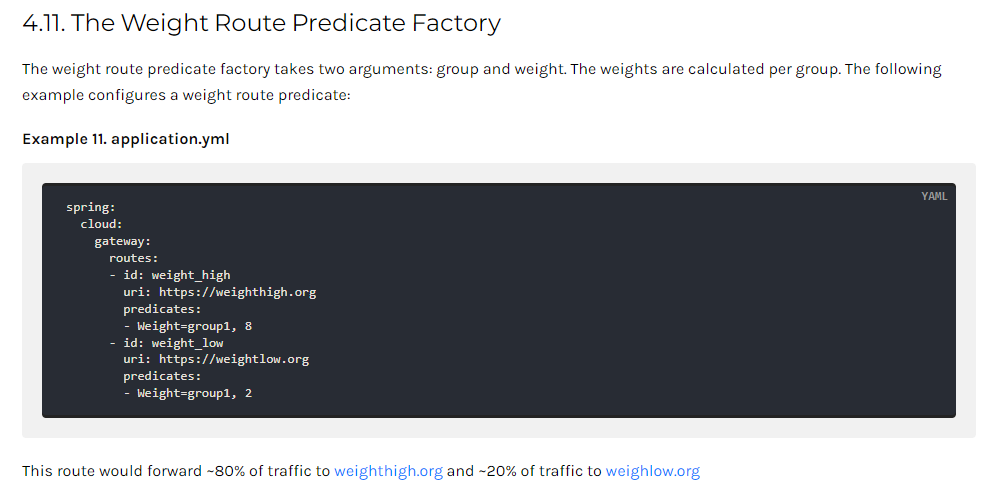This screenshot has height=492, width=990.
Task: Click the ~80% of traffic text
Action: tap(260, 471)
